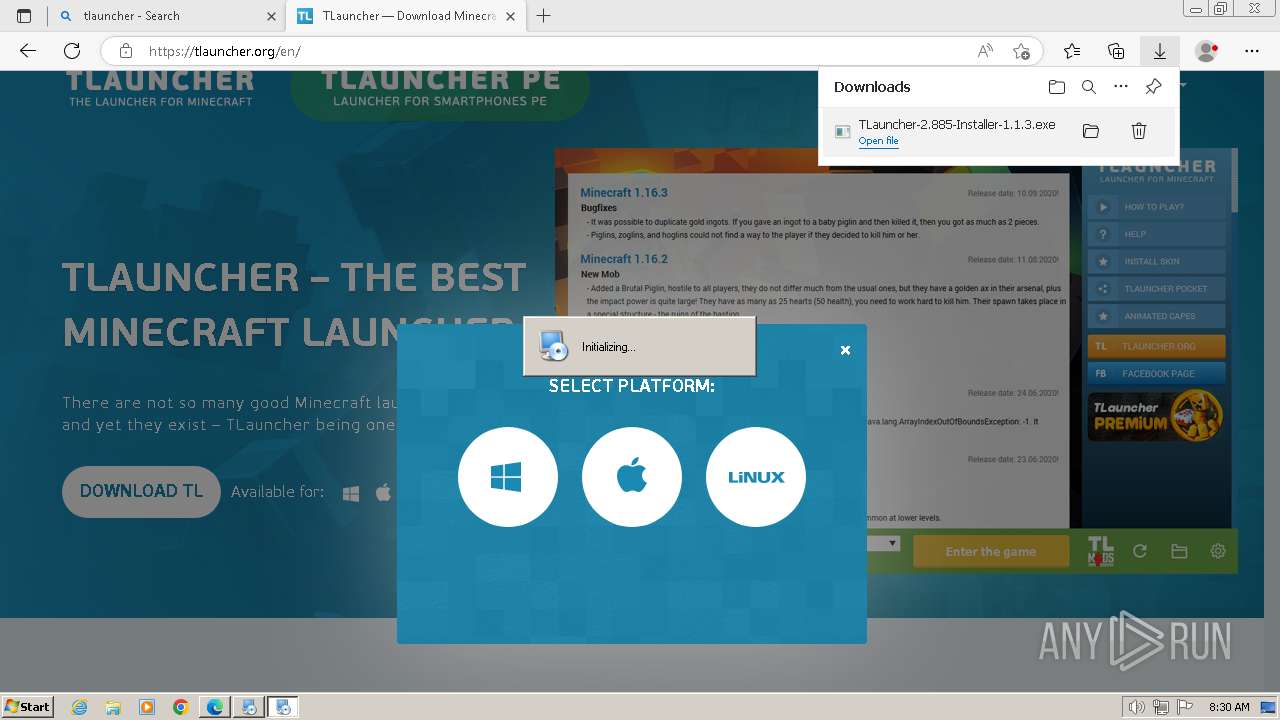Close the Select Platform popup

point(845,350)
